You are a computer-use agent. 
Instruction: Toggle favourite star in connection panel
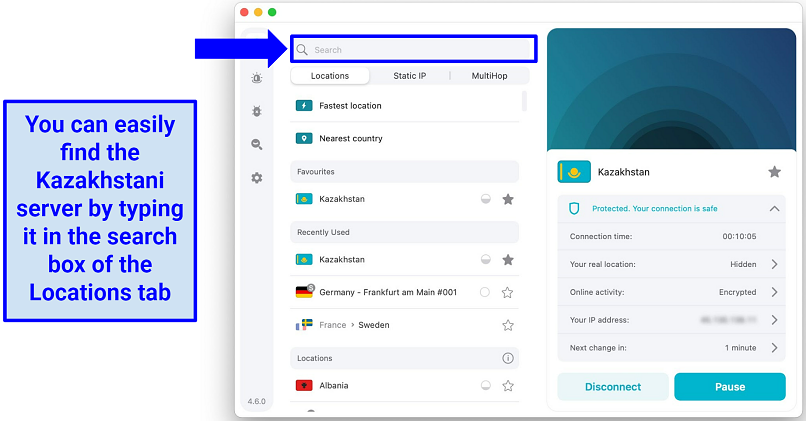tap(775, 172)
